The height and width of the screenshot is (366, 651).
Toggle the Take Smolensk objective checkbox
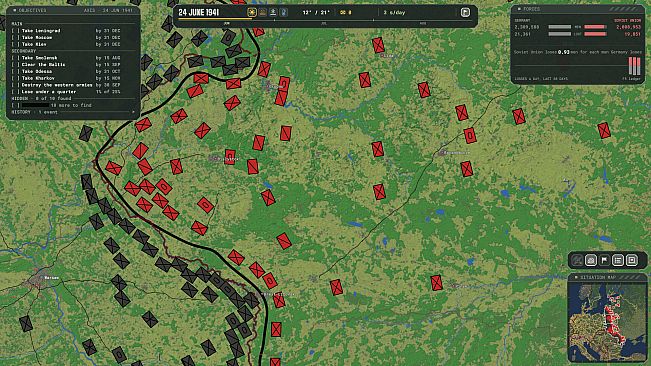pos(15,58)
